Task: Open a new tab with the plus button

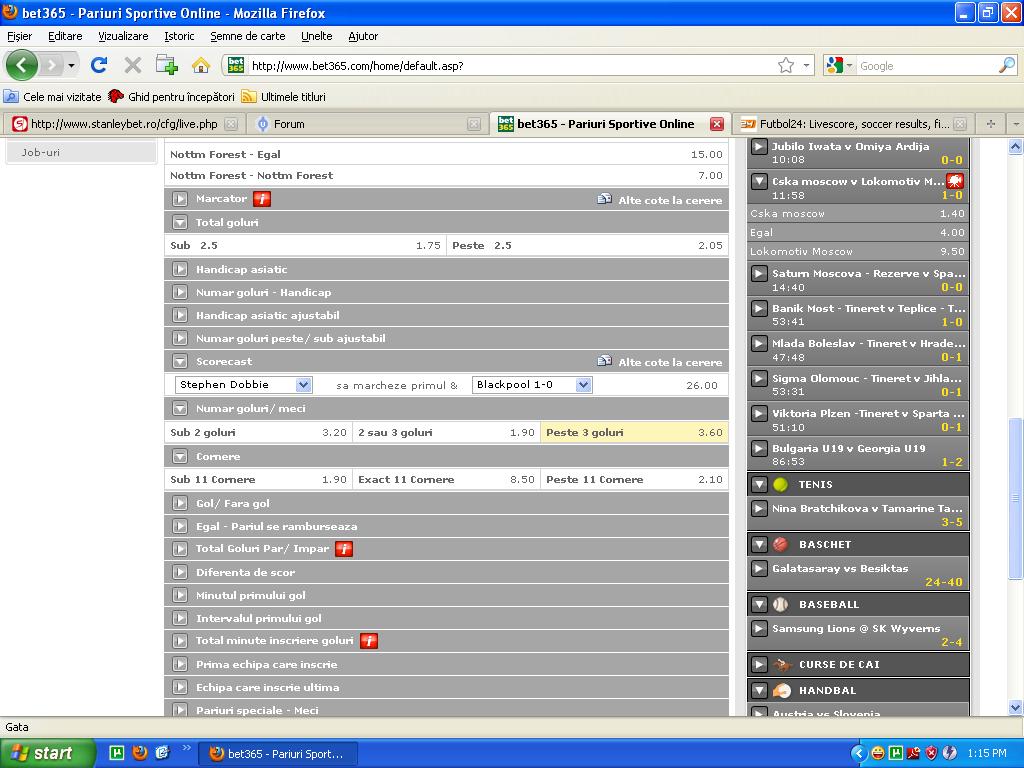Action: (x=991, y=124)
